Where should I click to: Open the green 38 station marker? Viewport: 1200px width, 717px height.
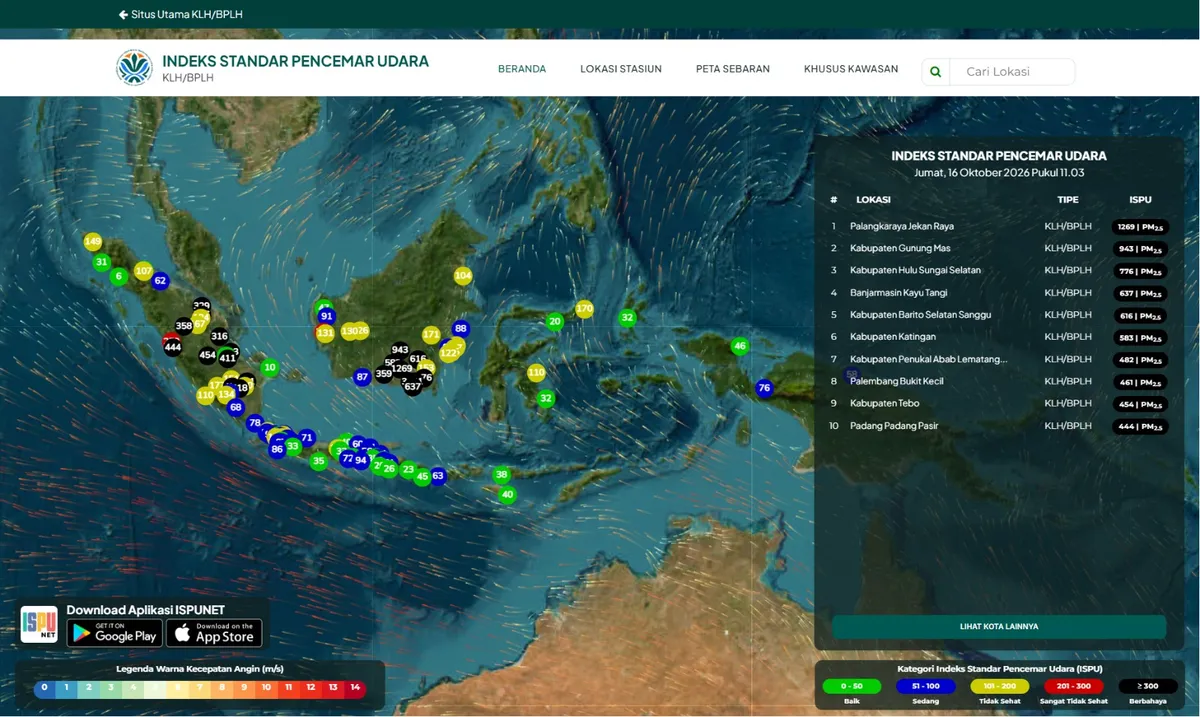click(502, 475)
